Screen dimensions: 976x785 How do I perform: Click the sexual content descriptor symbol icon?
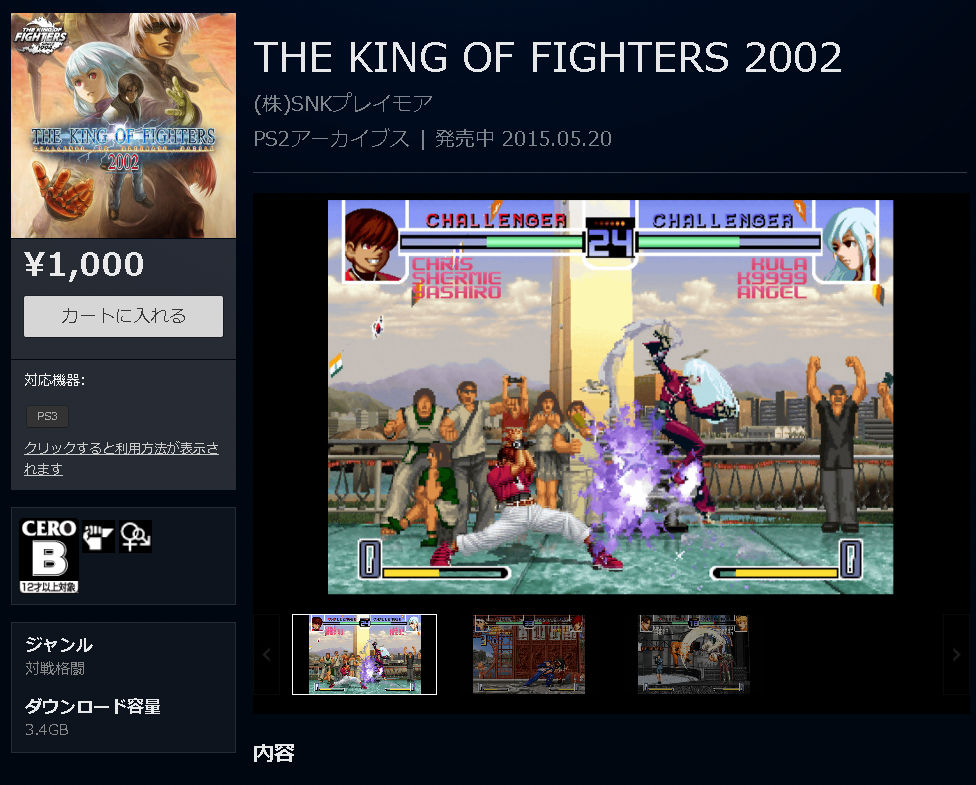tap(136, 536)
